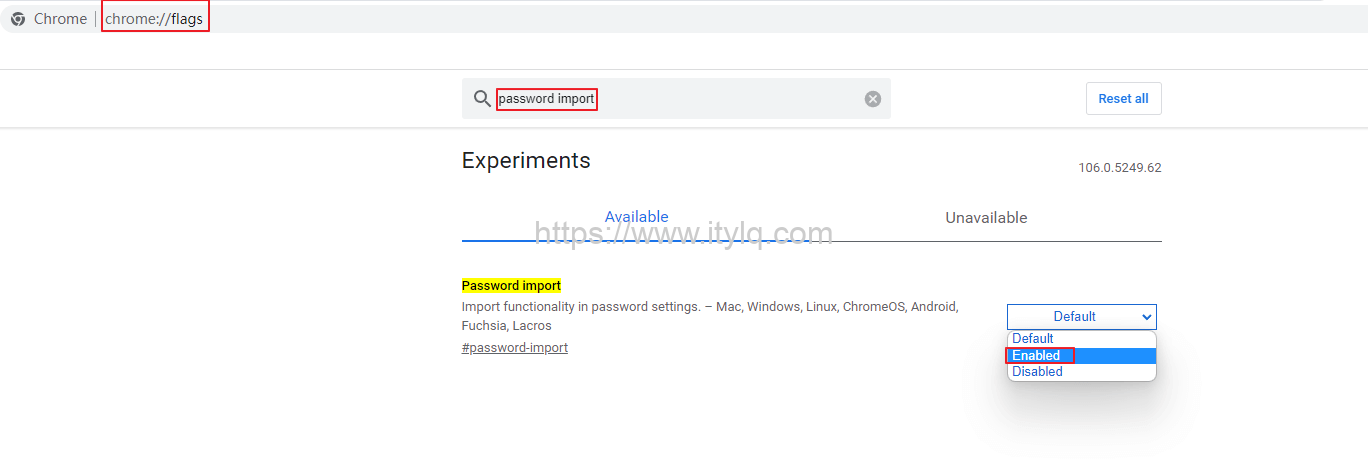
Task: Clear the search text with the X icon
Action: (x=873, y=99)
